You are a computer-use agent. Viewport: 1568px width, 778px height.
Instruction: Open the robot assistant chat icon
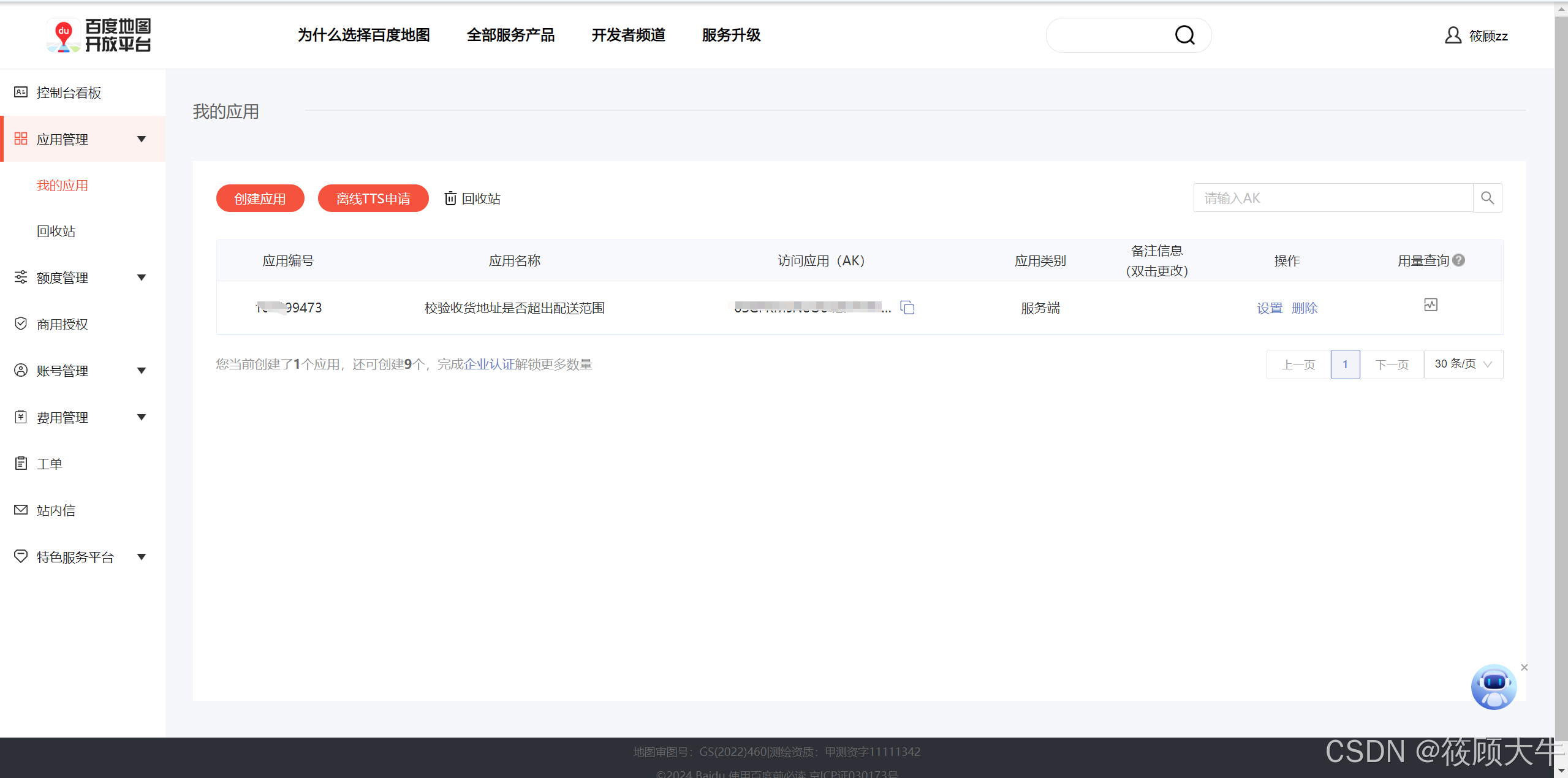[x=1493, y=687]
